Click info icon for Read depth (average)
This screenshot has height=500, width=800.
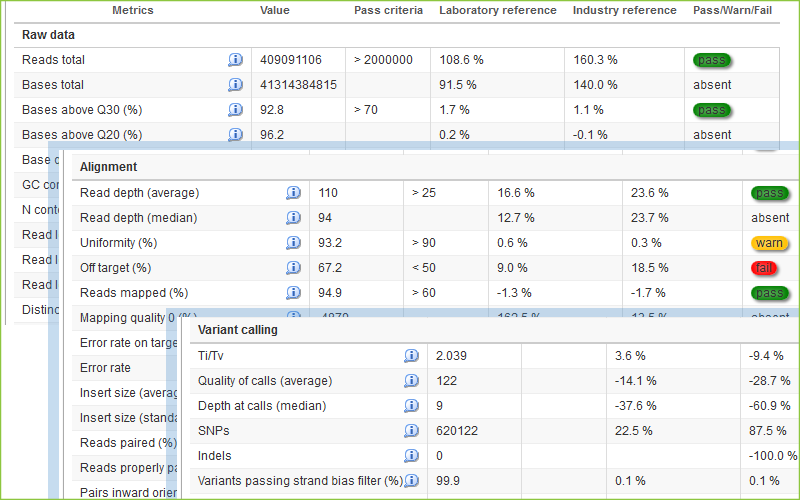(x=293, y=193)
